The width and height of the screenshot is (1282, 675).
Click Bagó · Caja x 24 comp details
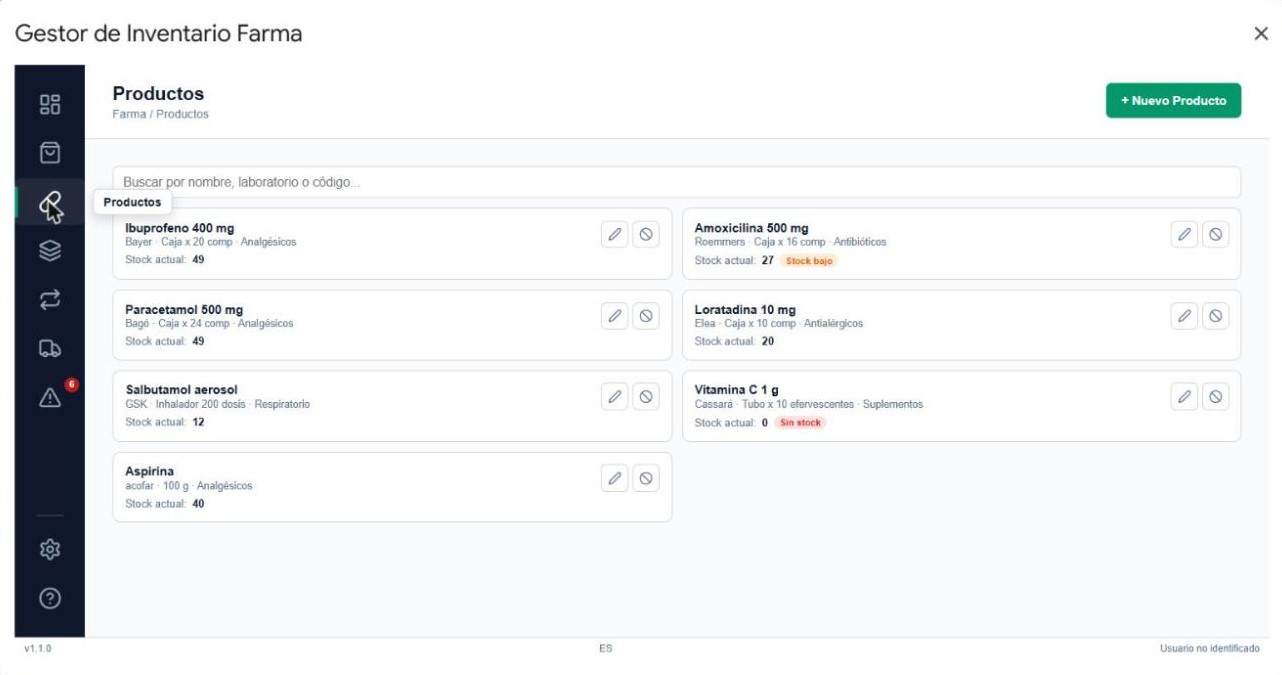point(209,324)
